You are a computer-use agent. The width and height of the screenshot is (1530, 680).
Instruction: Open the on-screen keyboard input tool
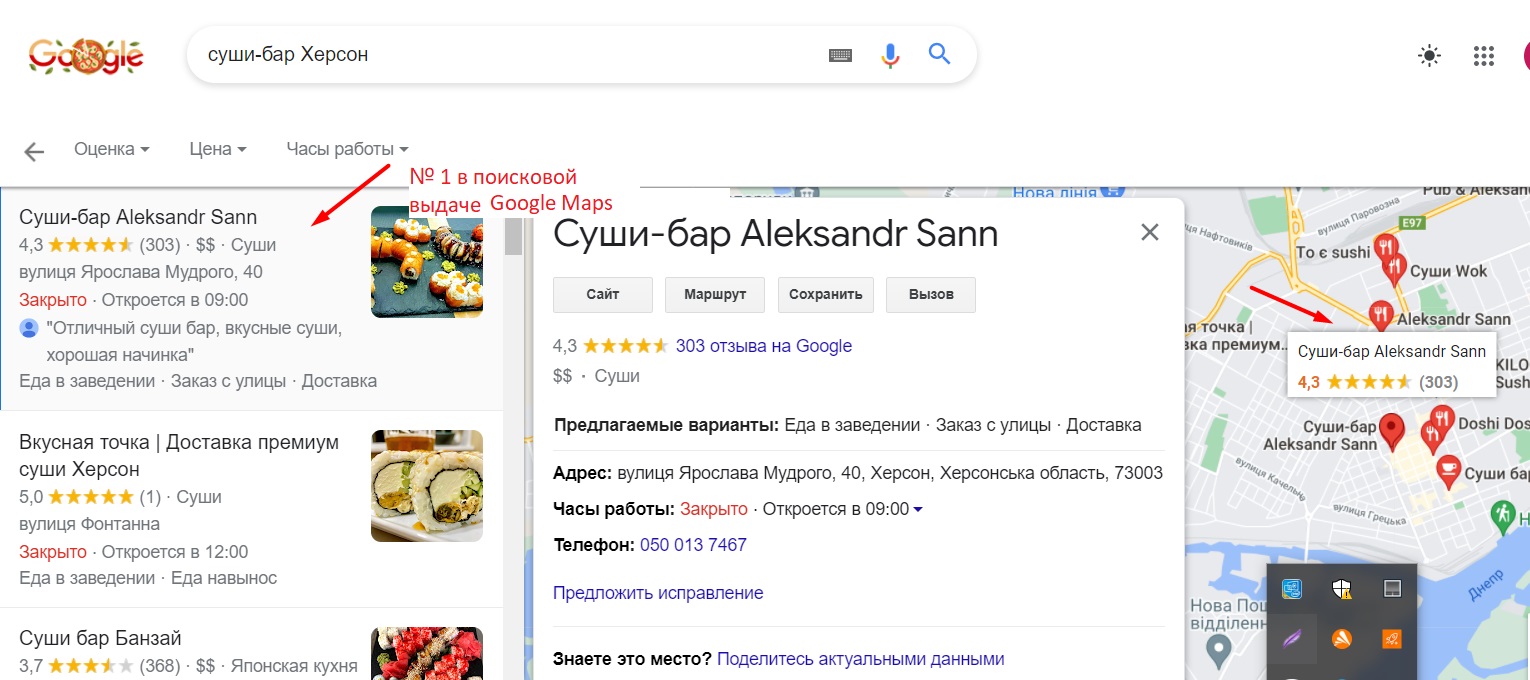pyautogui.click(x=840, y=55)
